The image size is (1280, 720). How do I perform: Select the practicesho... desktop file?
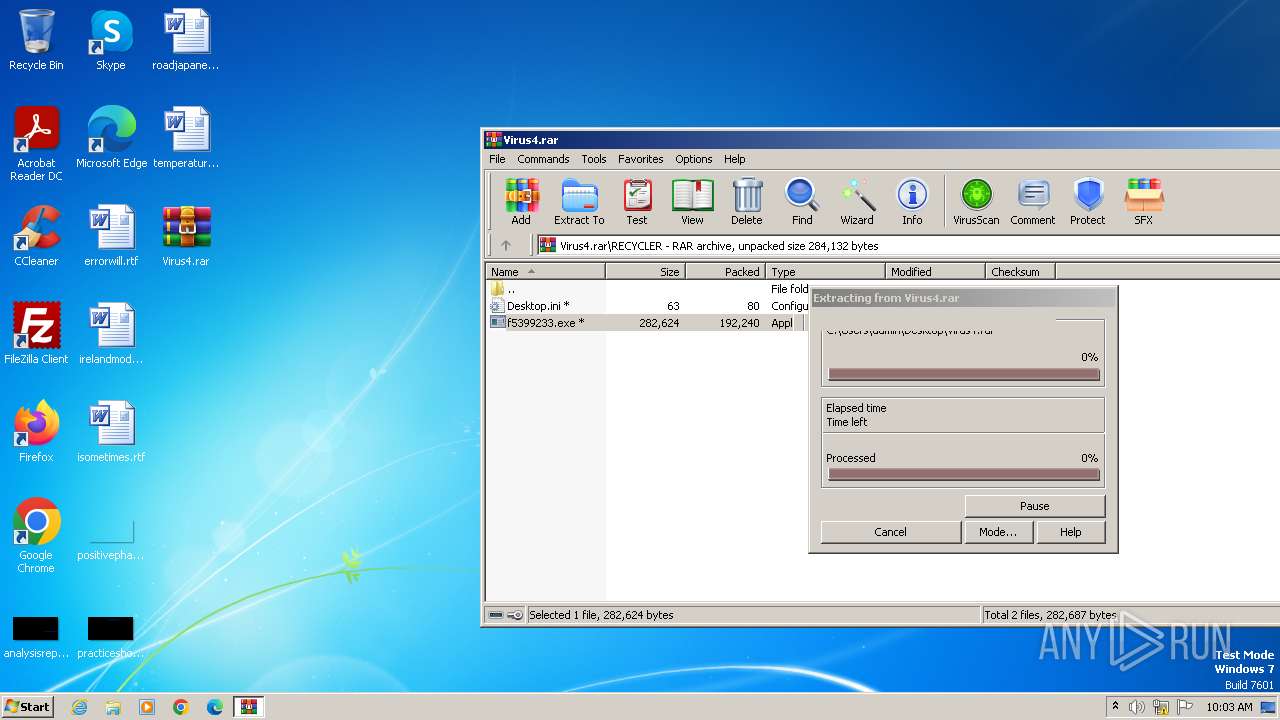[111, 638]
